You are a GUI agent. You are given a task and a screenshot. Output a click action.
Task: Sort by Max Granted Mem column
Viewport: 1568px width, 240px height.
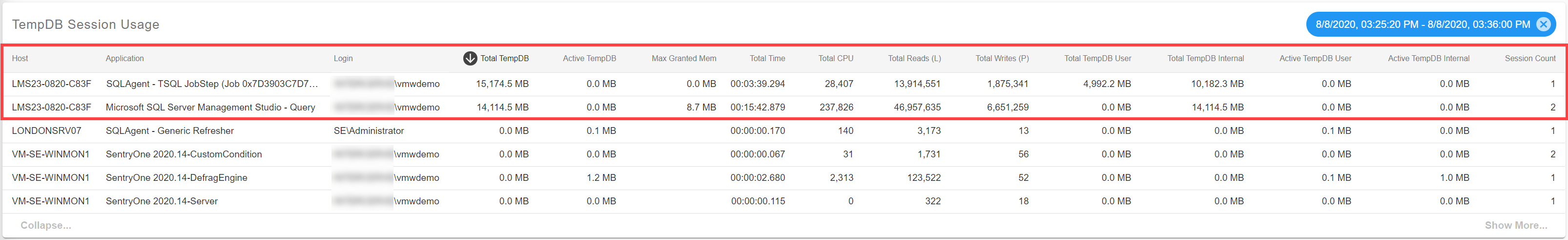[683, 59]
